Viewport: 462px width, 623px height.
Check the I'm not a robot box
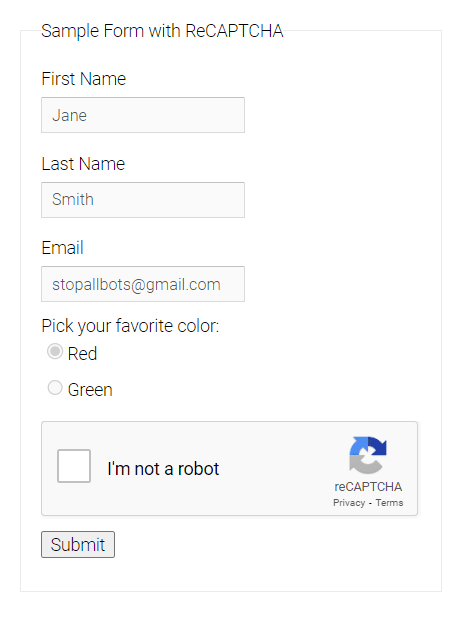click(x=74, y=466)
